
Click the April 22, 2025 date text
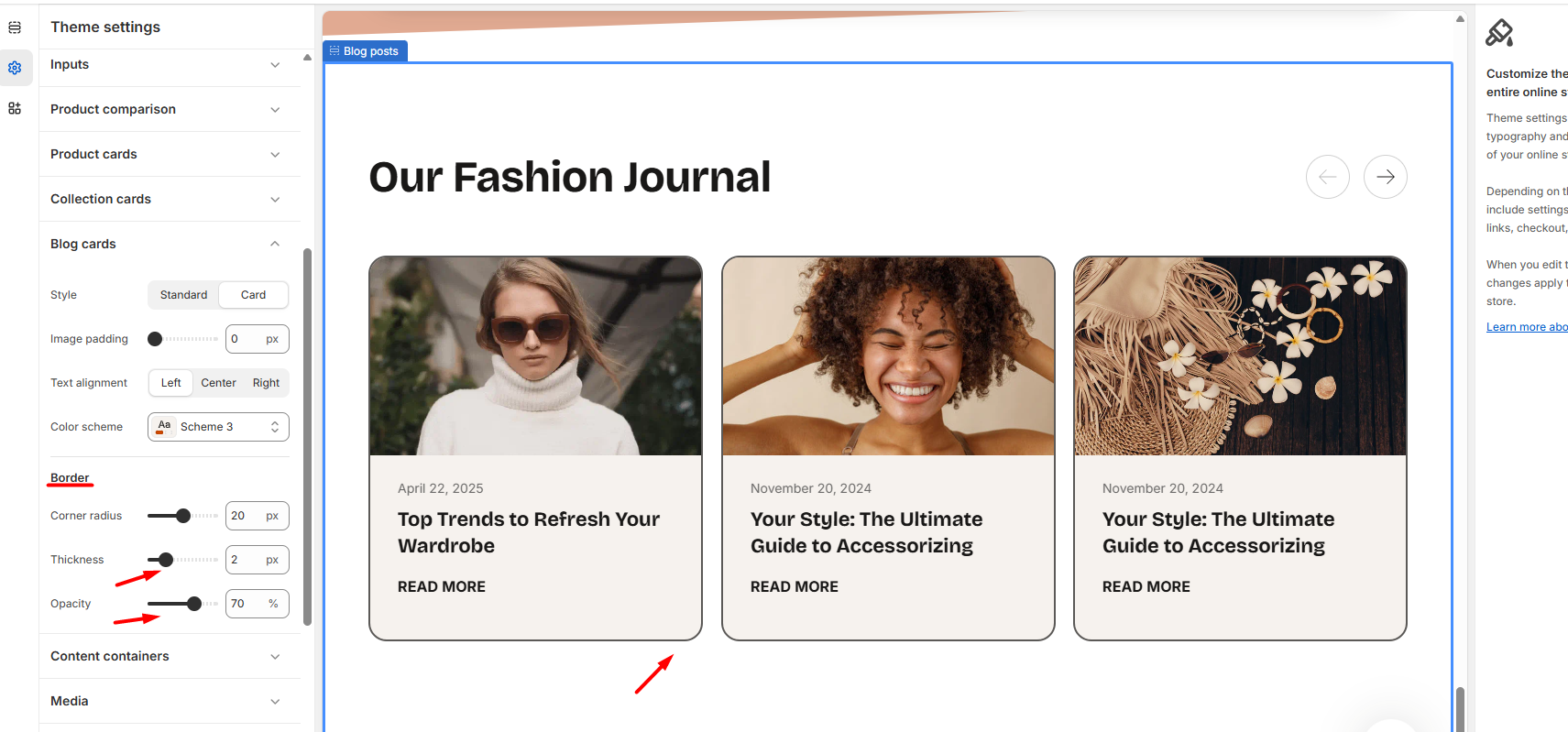(441, 488)
